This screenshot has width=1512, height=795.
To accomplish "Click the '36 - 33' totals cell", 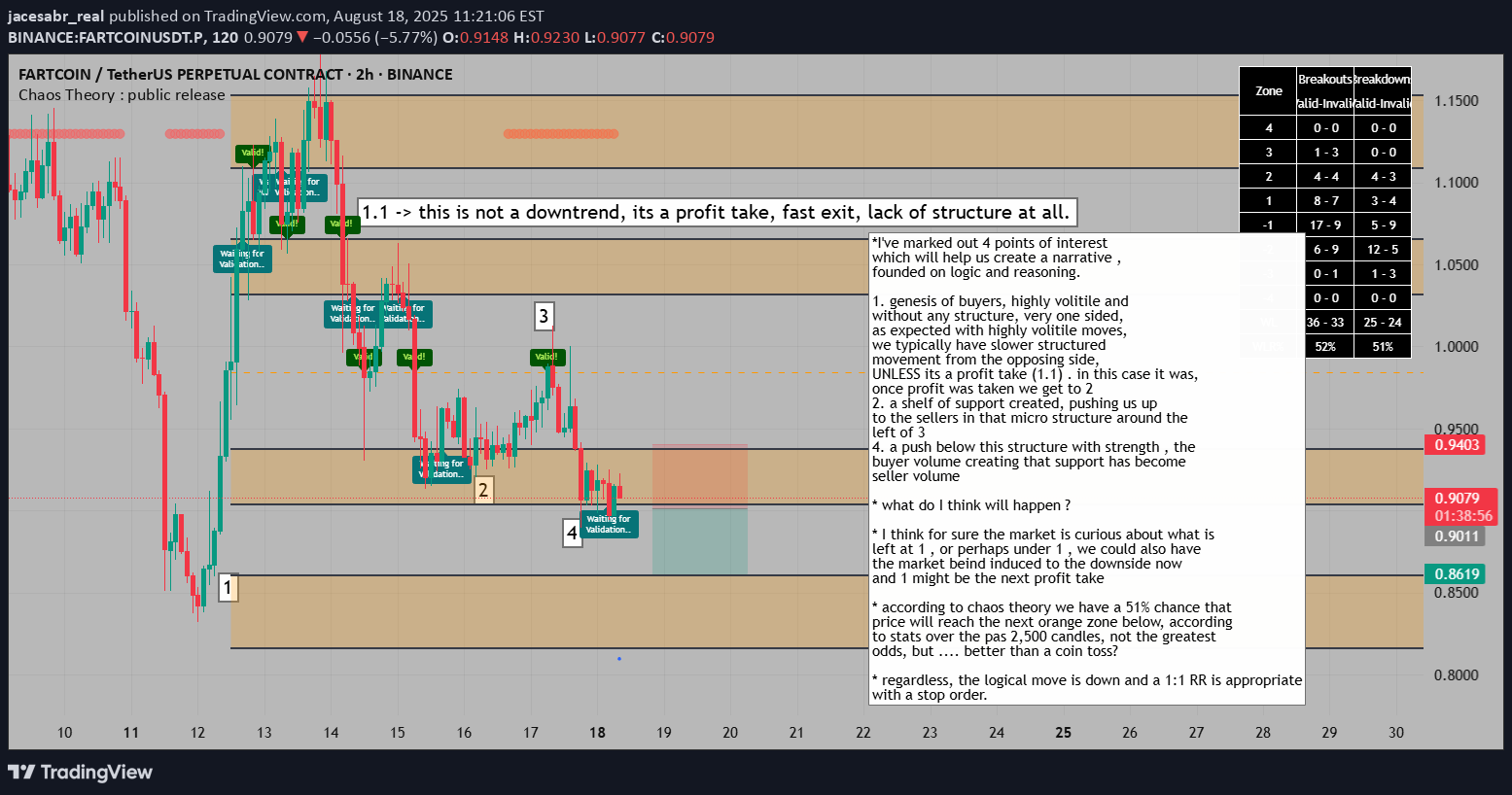I will click(1325, 322).
